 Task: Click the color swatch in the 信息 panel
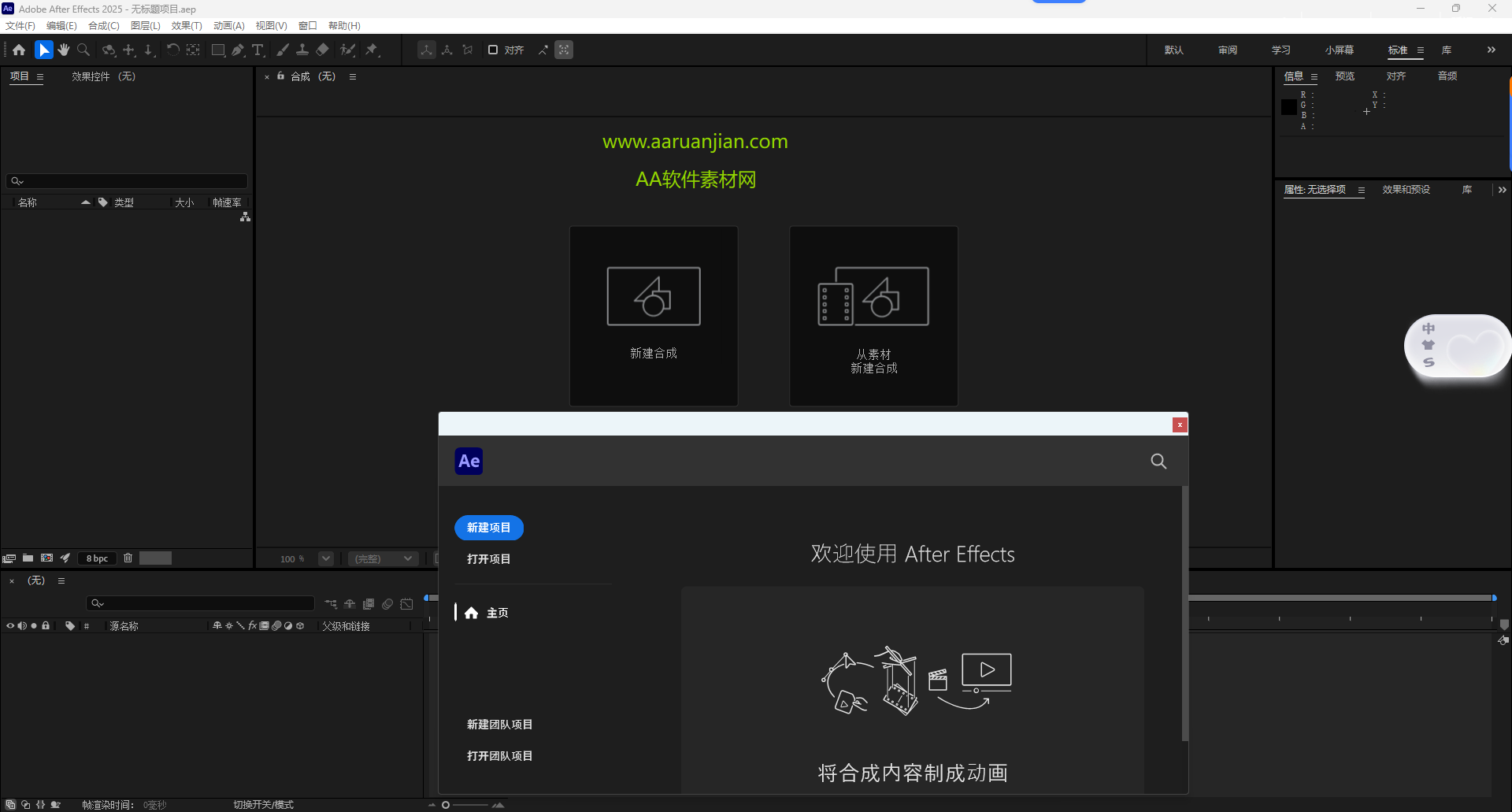click(1288, 107)
